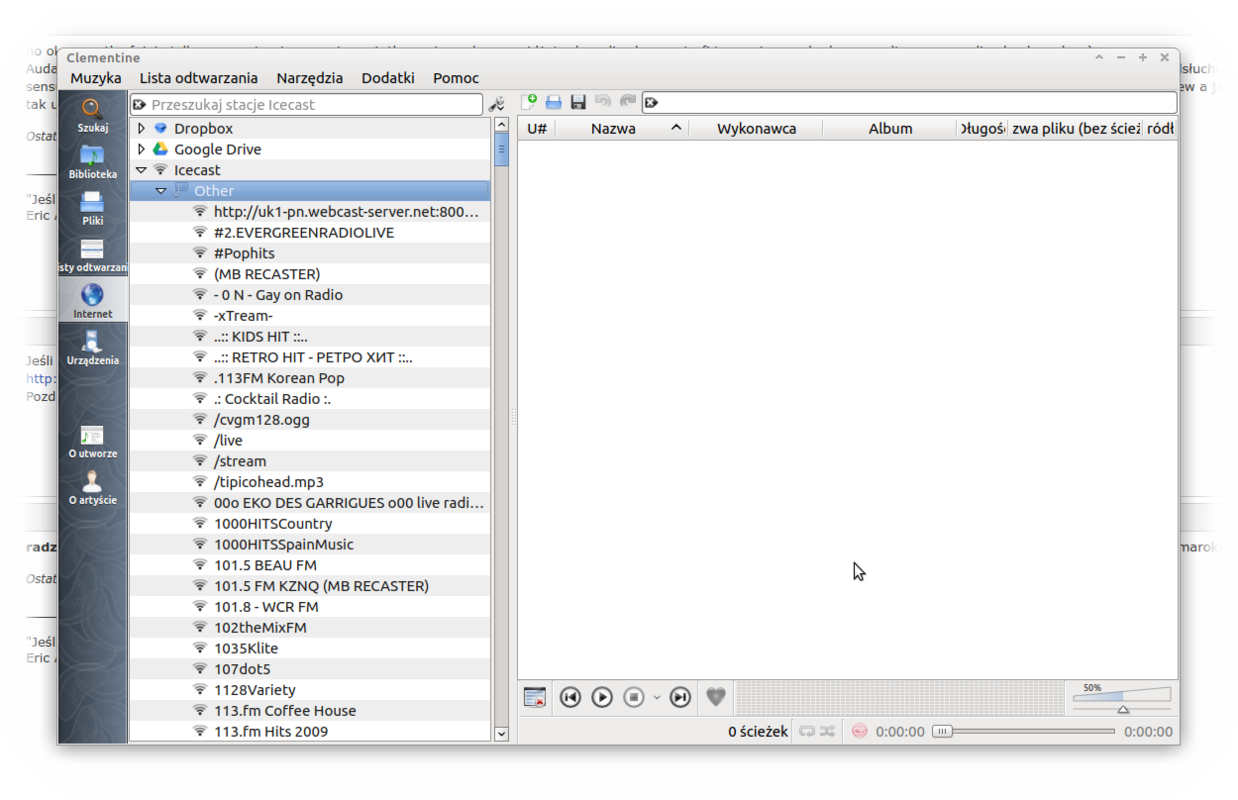Select the #Pophits station
Screen dimensions: 1238x800
click(244, 253)
